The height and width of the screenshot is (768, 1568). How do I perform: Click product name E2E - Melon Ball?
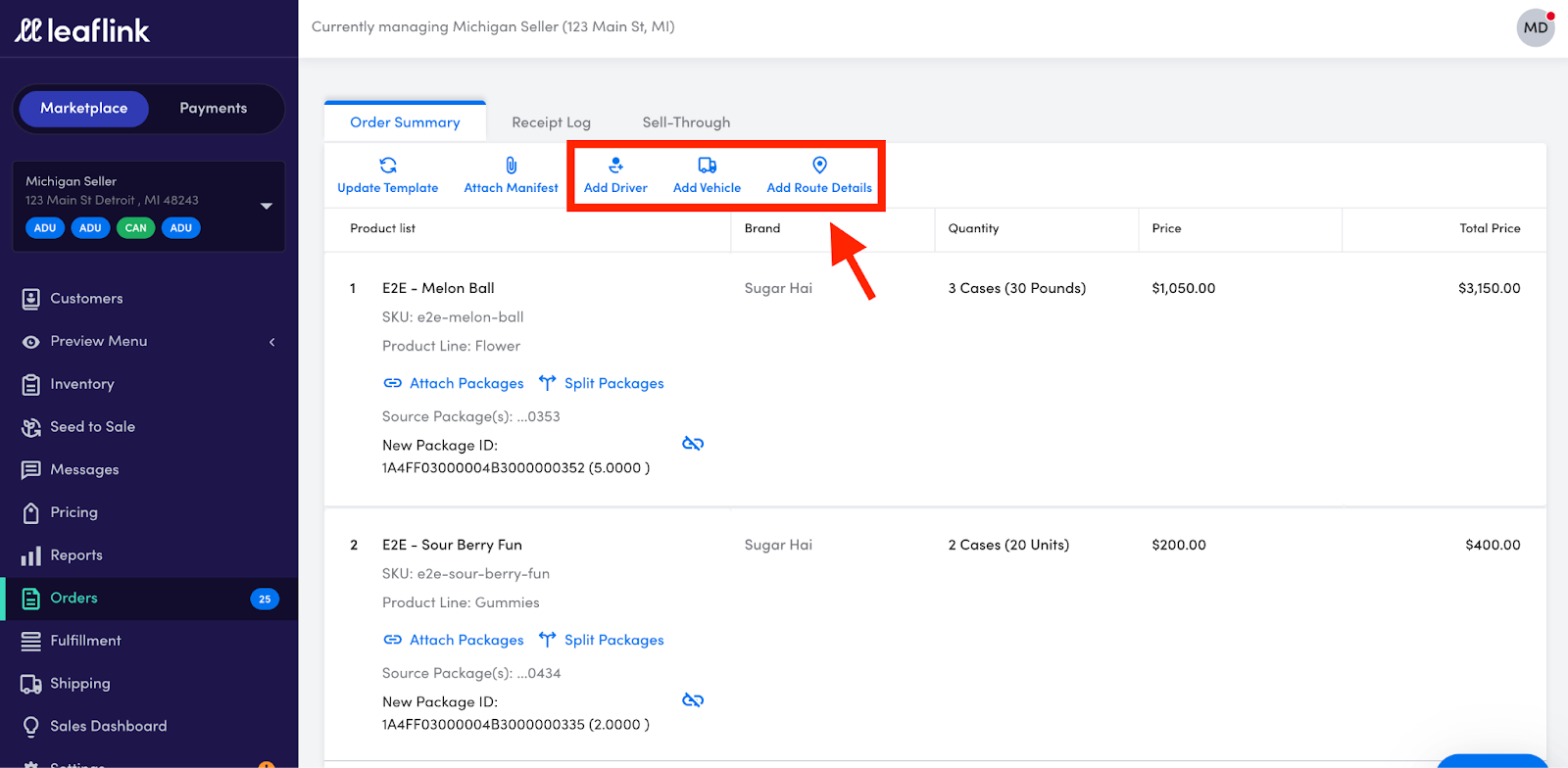438,288
